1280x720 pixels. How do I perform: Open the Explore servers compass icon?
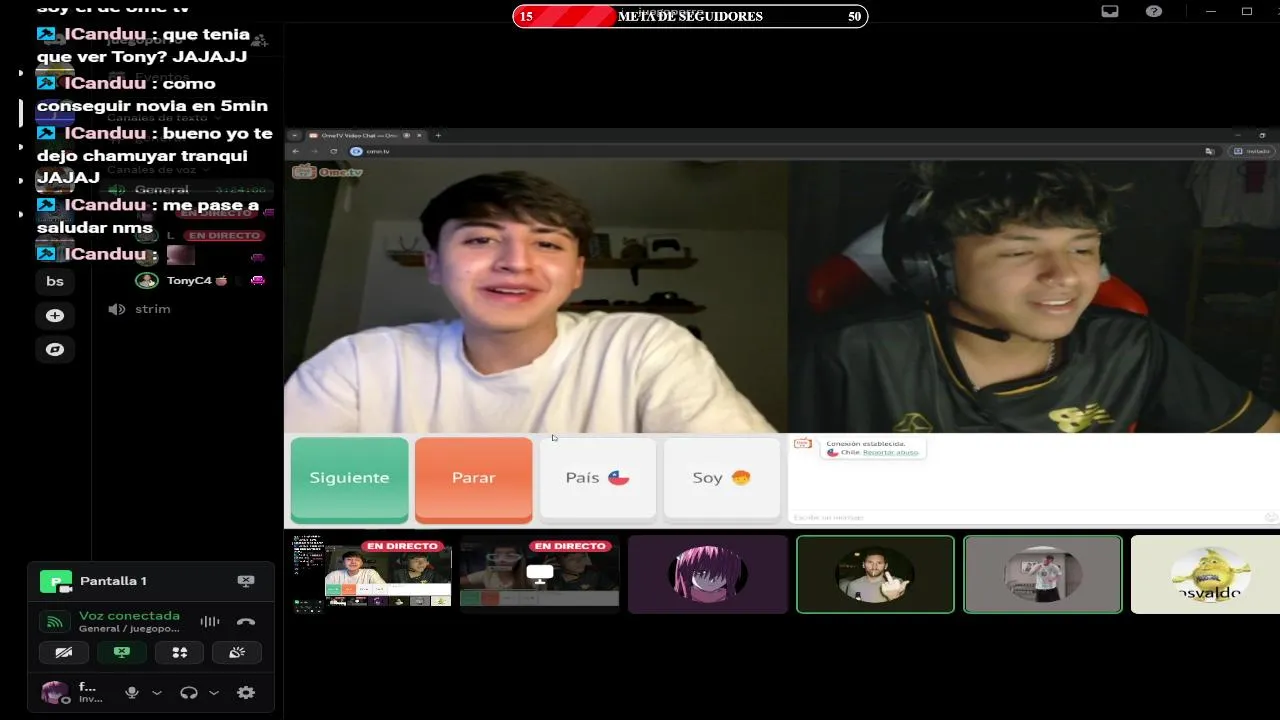(55, 349)
